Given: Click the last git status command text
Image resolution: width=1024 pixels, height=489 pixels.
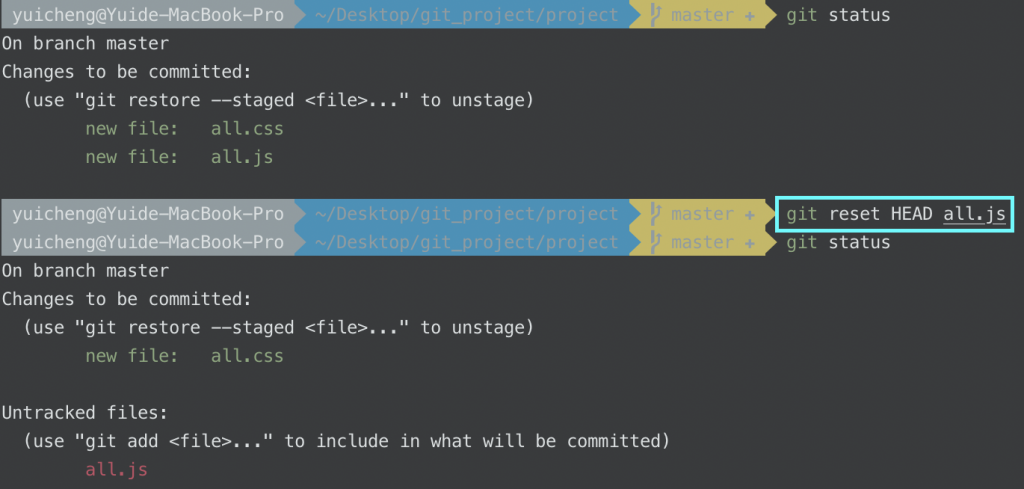Looking at the screenshot, I should pyautogui.click(x=838, y=243).
